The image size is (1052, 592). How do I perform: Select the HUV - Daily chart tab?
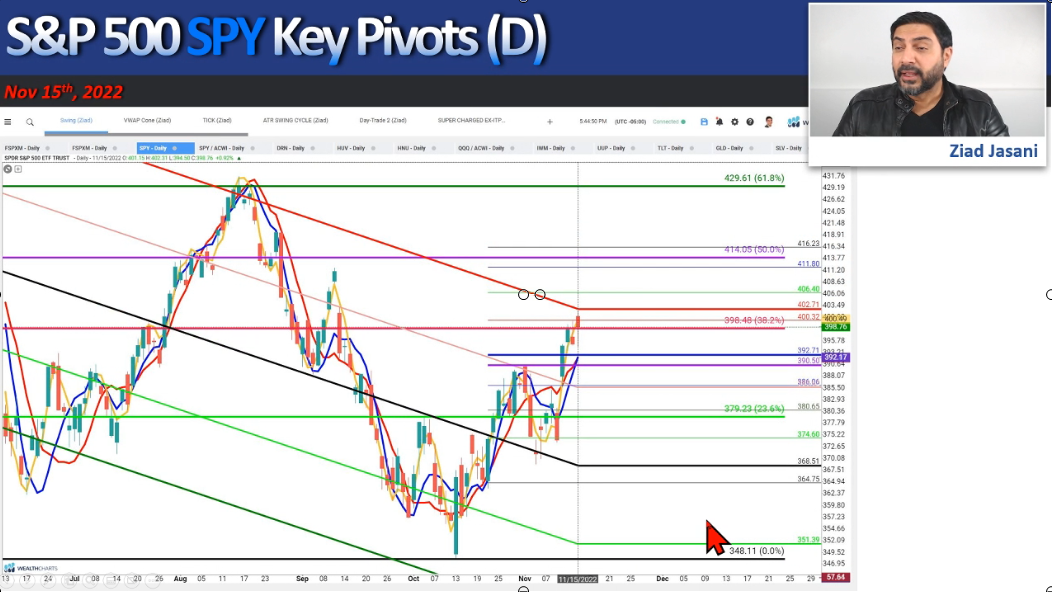tap(351, 148)
